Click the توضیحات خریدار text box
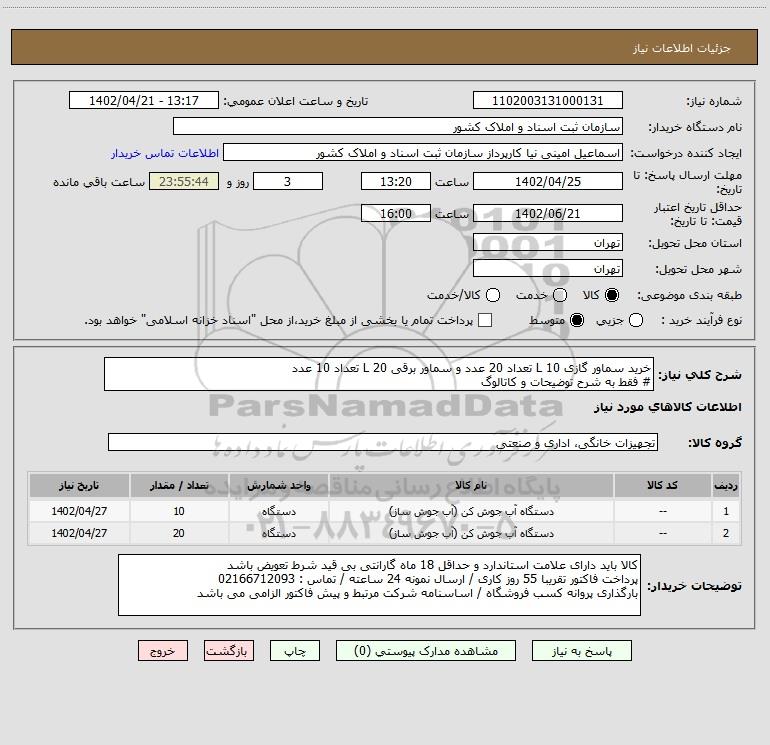Viewport: 770px width, 745px height. point(380,585)
